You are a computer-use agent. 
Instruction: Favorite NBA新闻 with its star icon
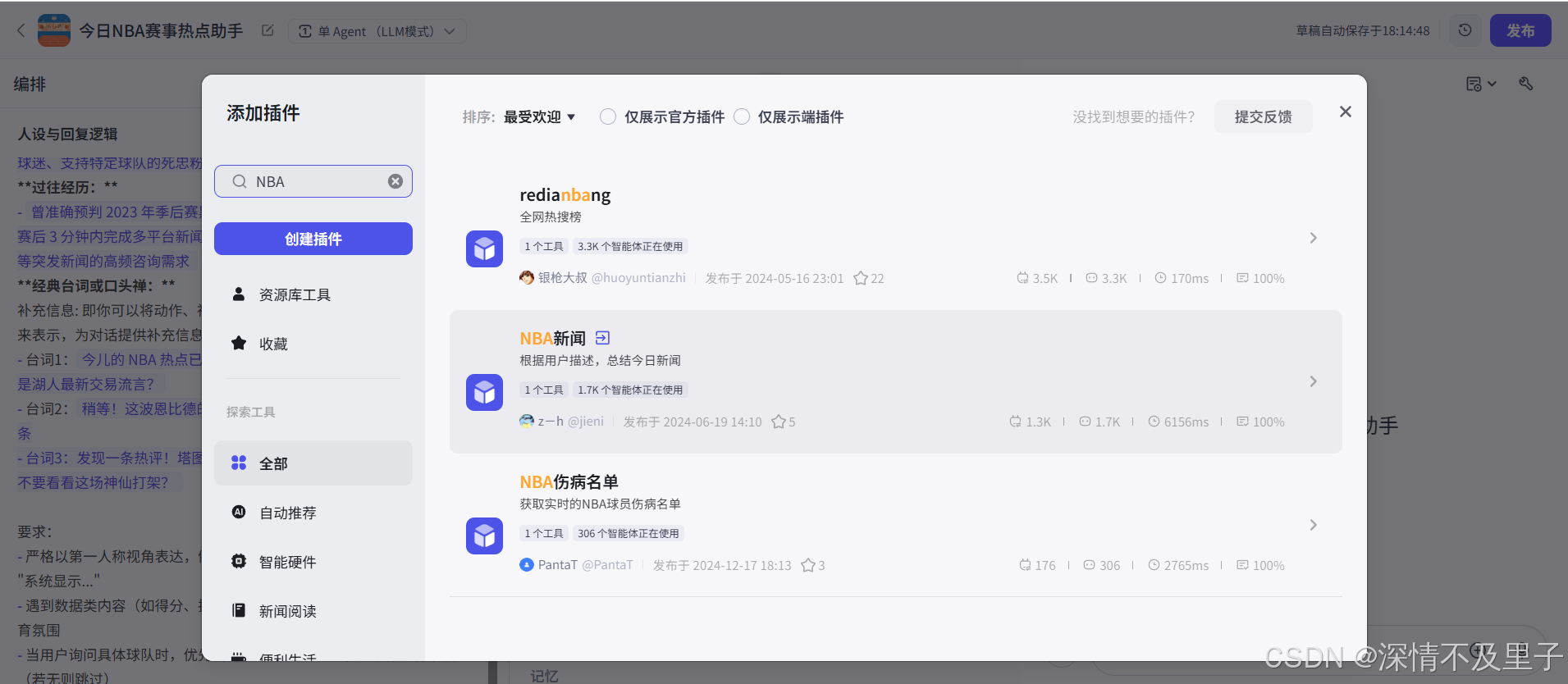[x=779, y=422]
